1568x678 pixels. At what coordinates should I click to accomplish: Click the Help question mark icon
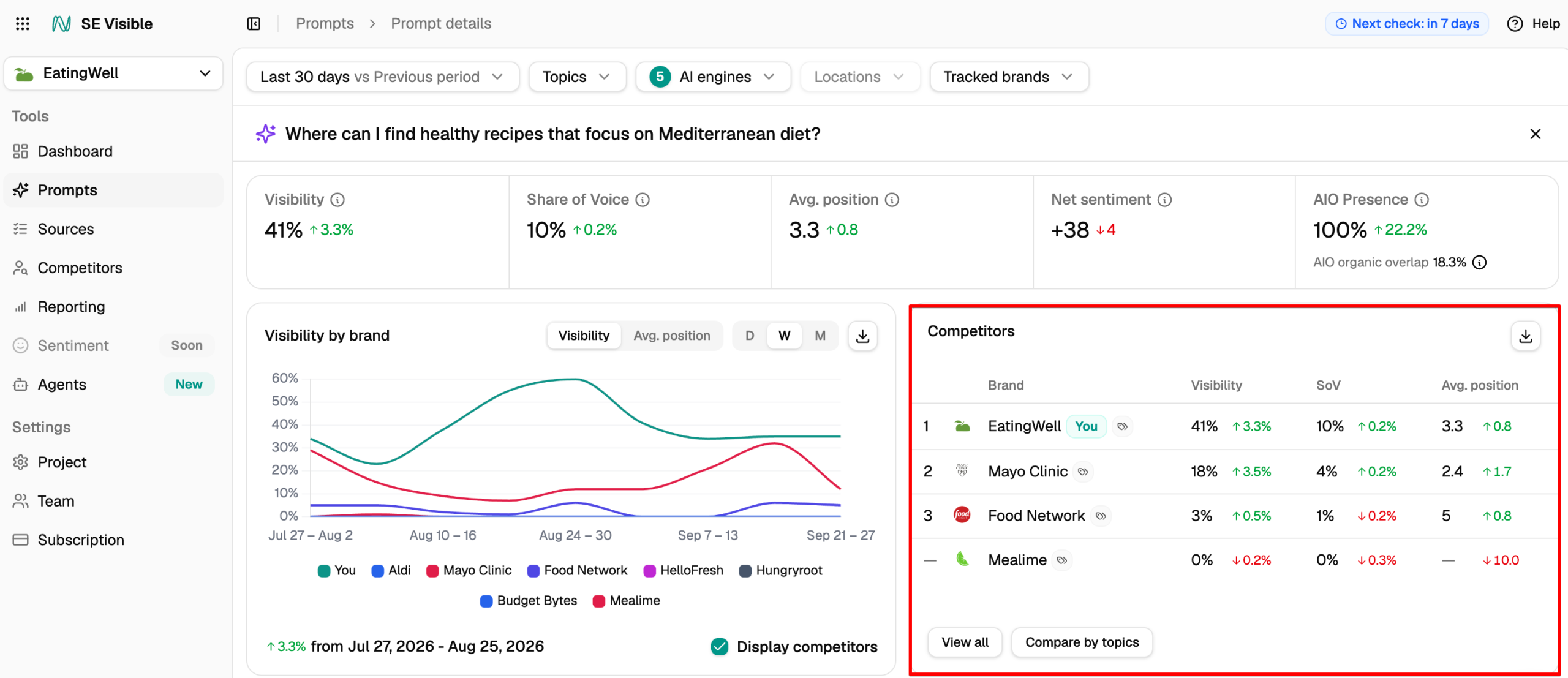pyautogui.click(x=1515, y=24)
